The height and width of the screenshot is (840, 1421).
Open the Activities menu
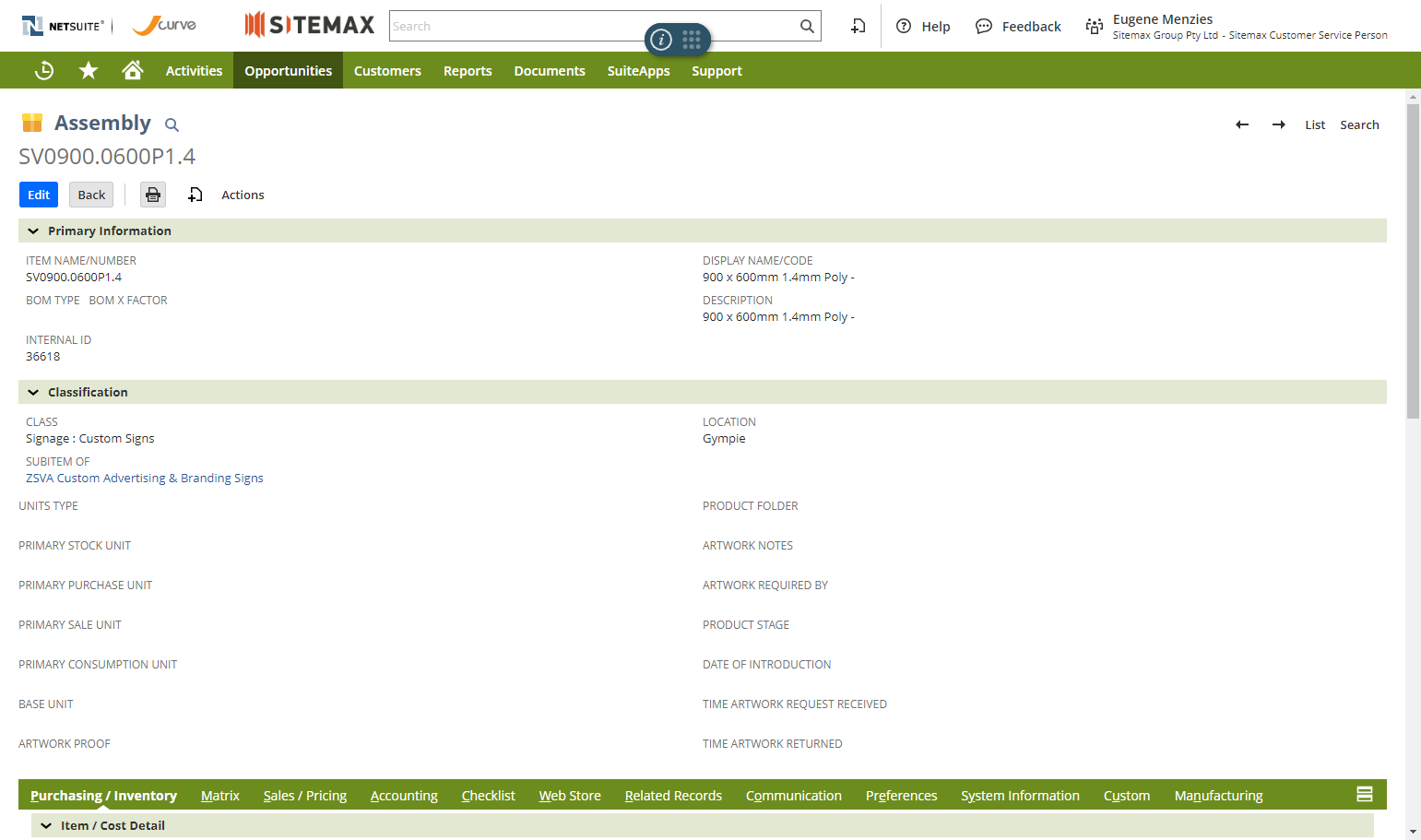(194, 70)
